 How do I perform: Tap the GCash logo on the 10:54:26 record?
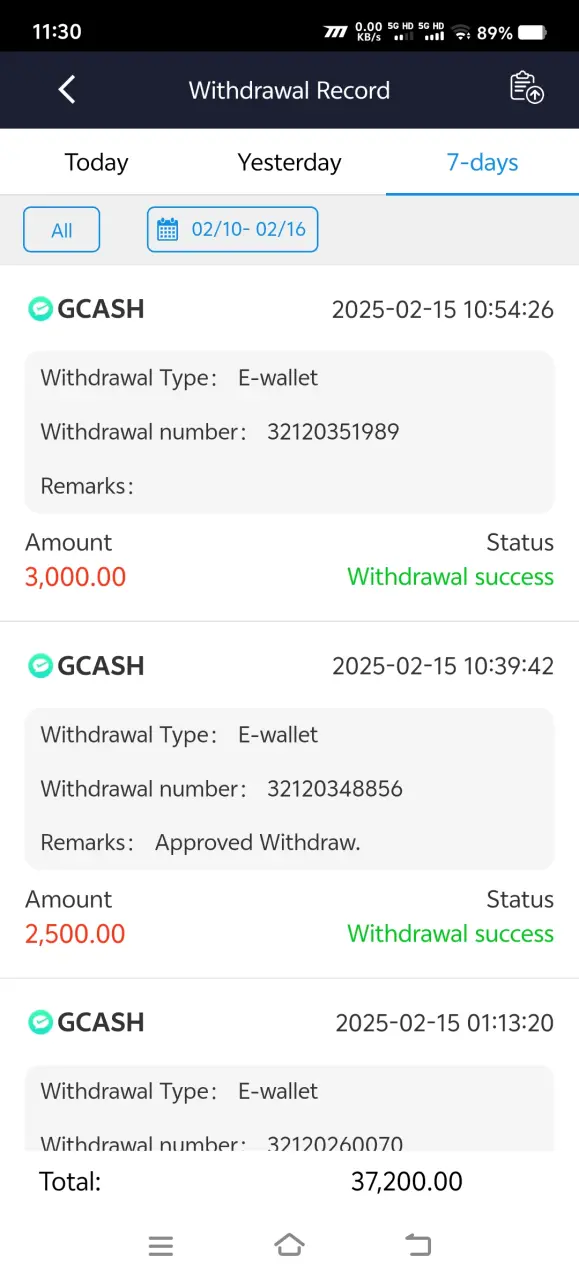point(39,309)
